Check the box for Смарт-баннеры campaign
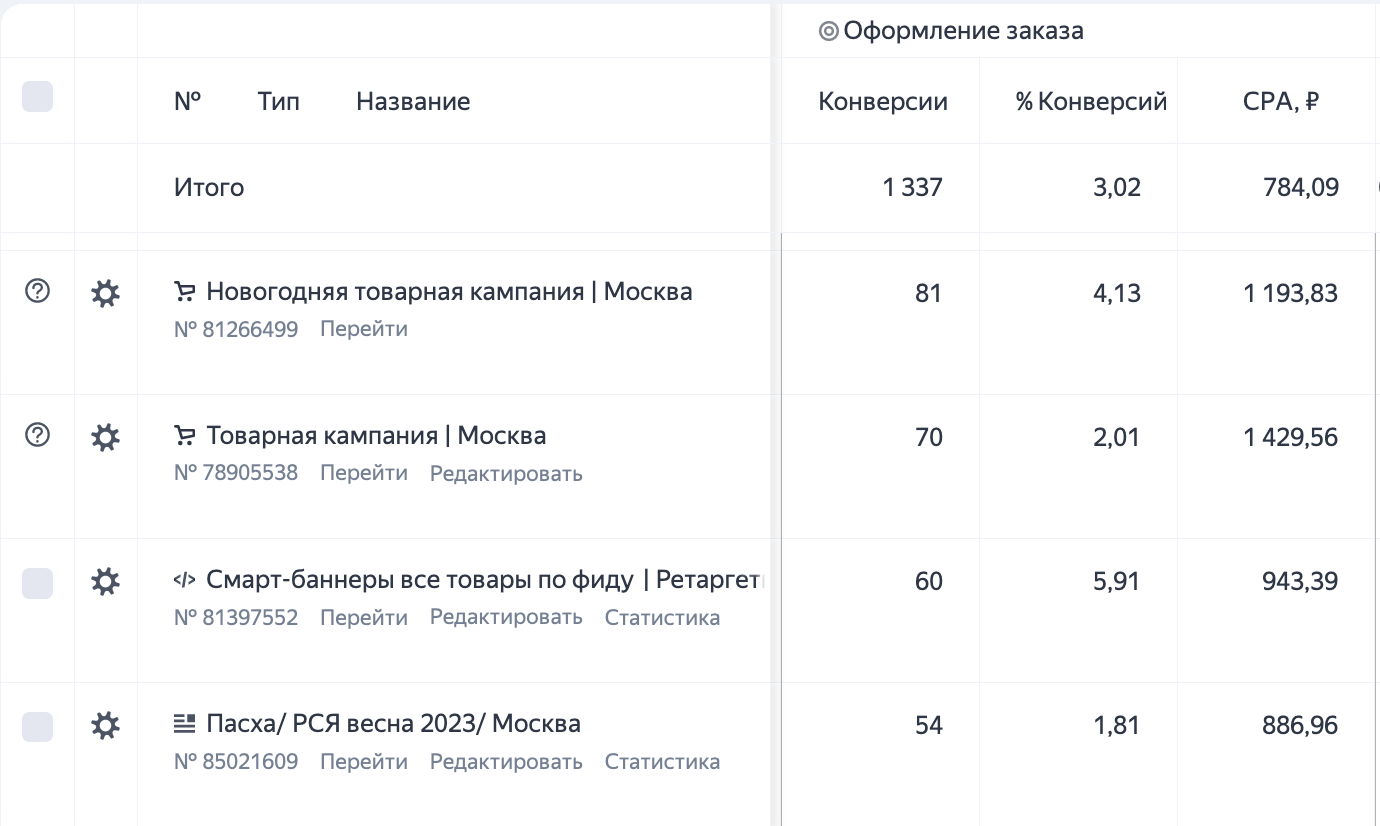Screen dimensions: 1380x826 37,583
